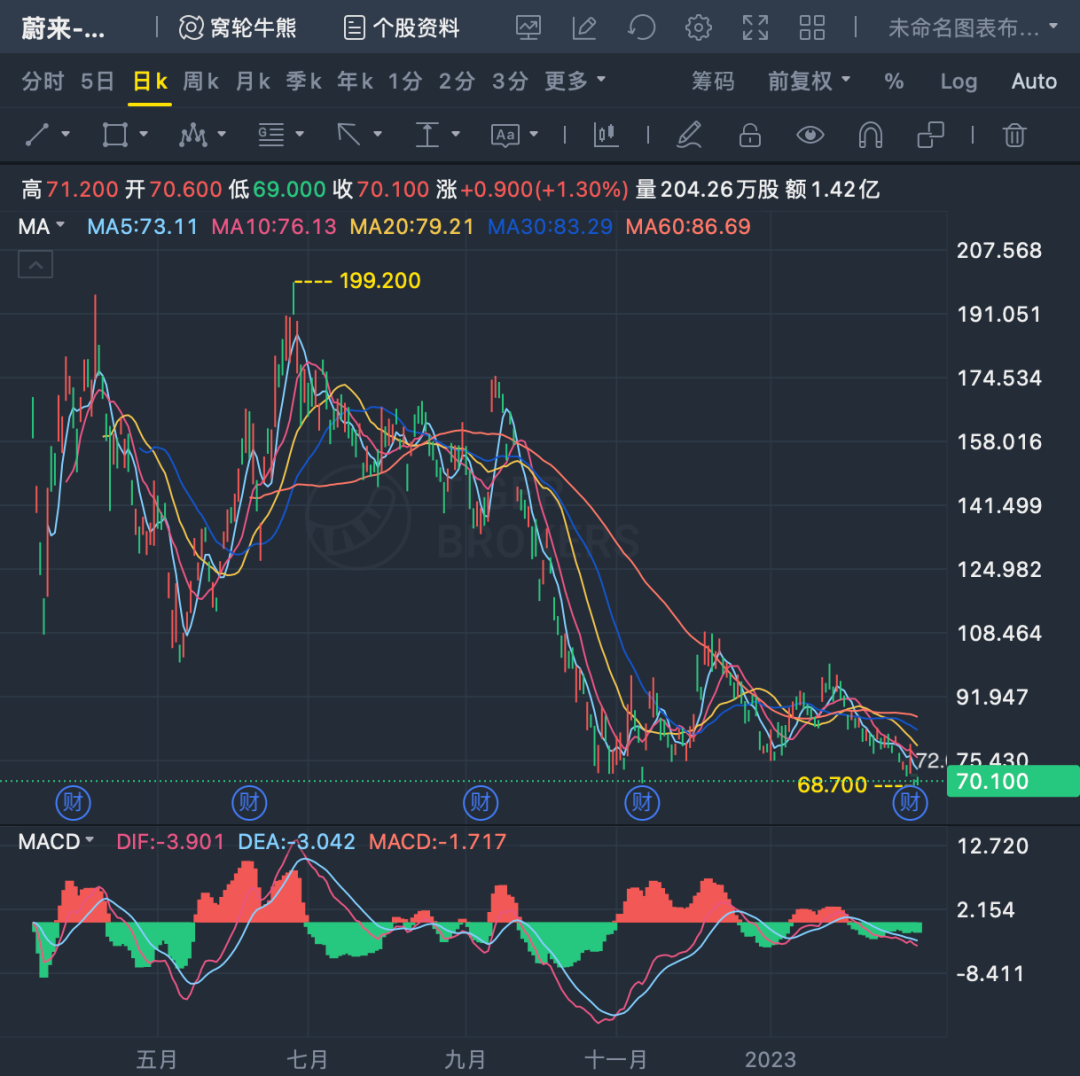Expand the range measure tool options arrow
Viewport: 1080px width, 1076px height.
(x=455, y=134)
